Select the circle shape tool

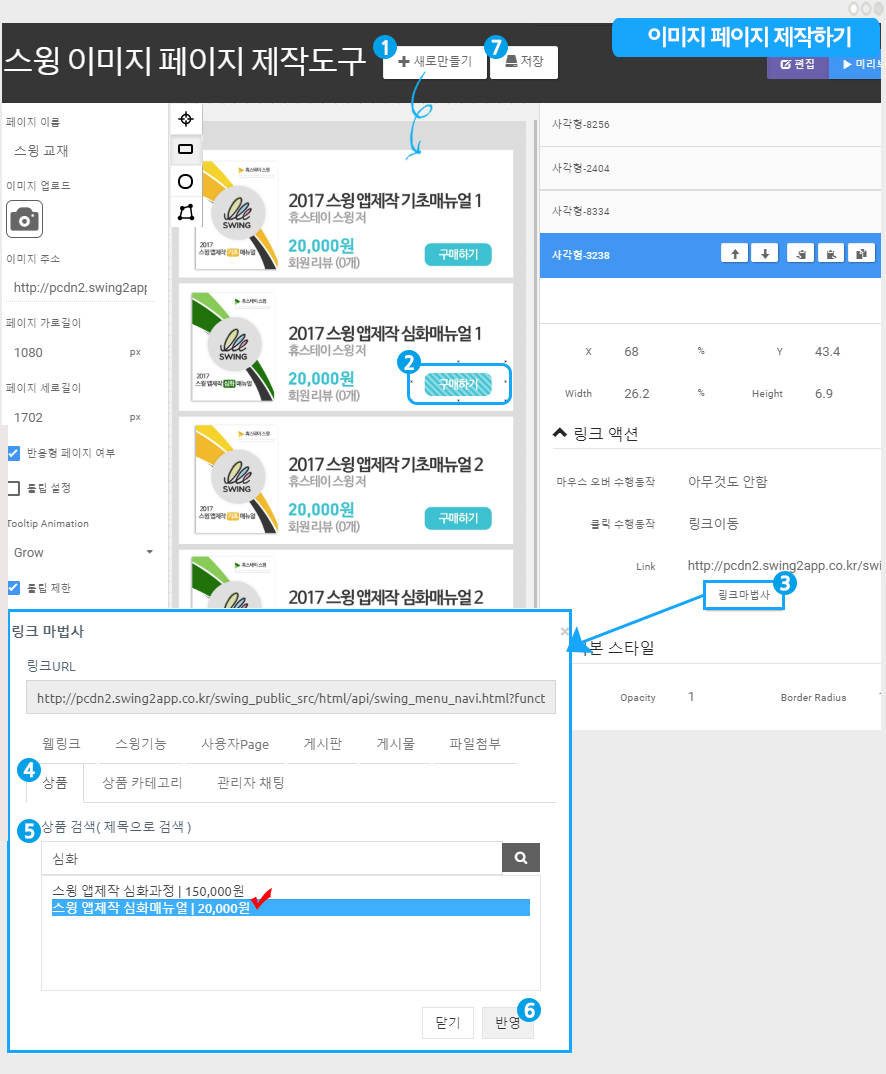tap(185, 181)
